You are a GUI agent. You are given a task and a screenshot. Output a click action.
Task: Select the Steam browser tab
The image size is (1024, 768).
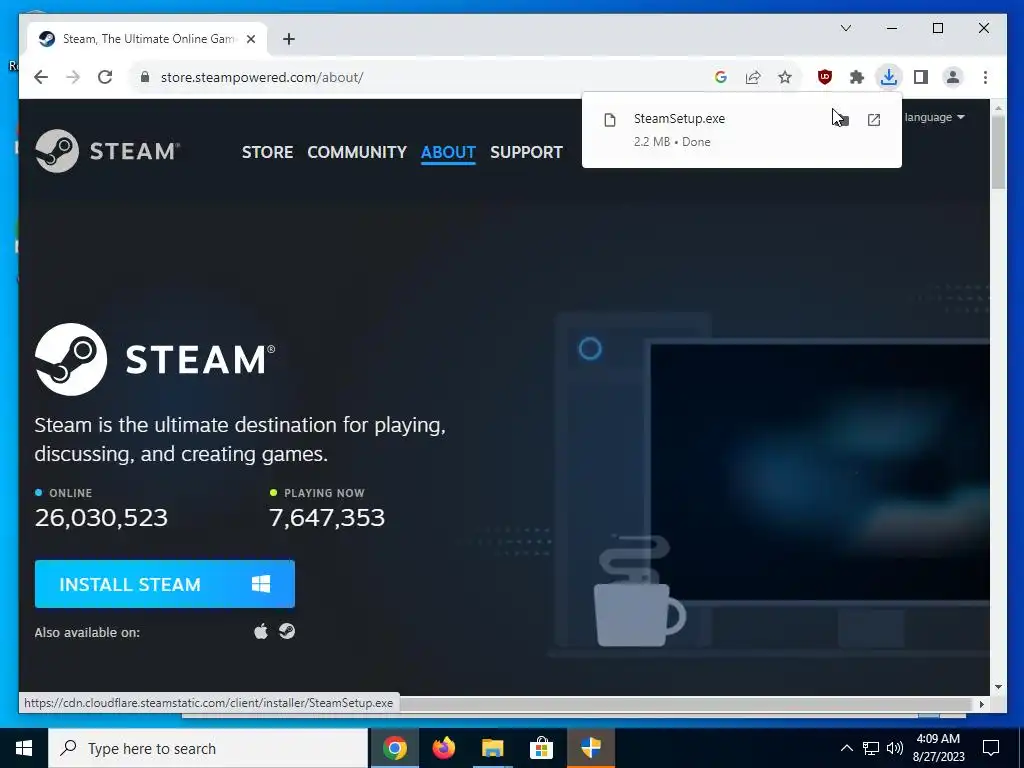click(146, 39)
